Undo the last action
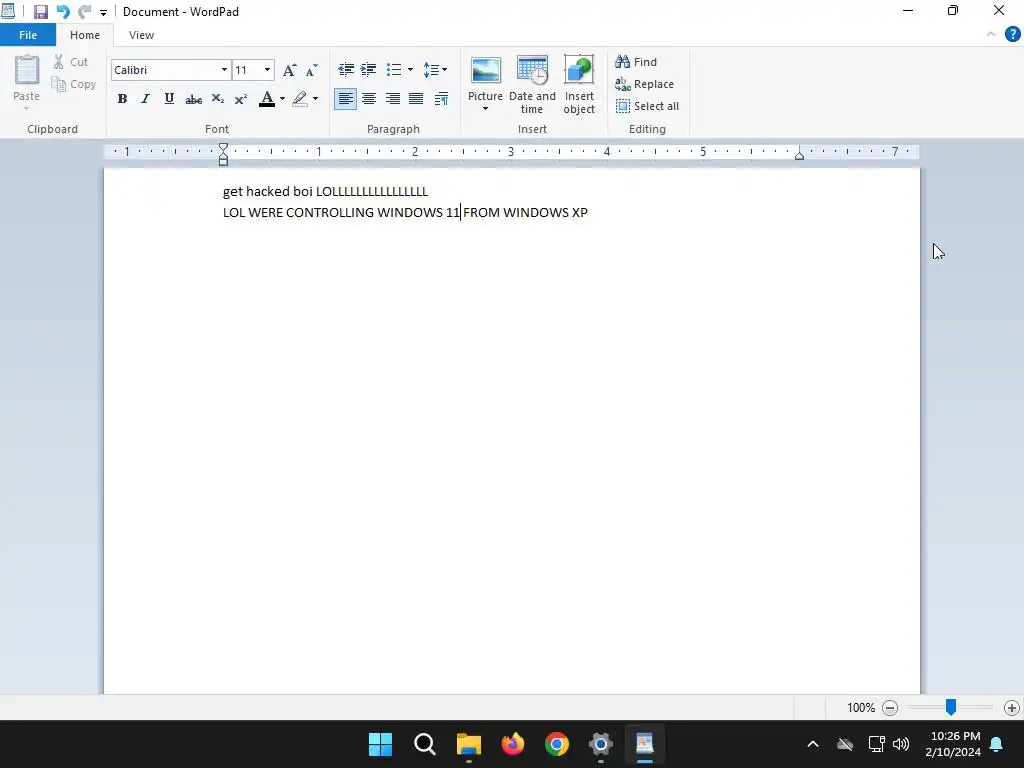This screenshot has width=1024, height=768. 63,12
